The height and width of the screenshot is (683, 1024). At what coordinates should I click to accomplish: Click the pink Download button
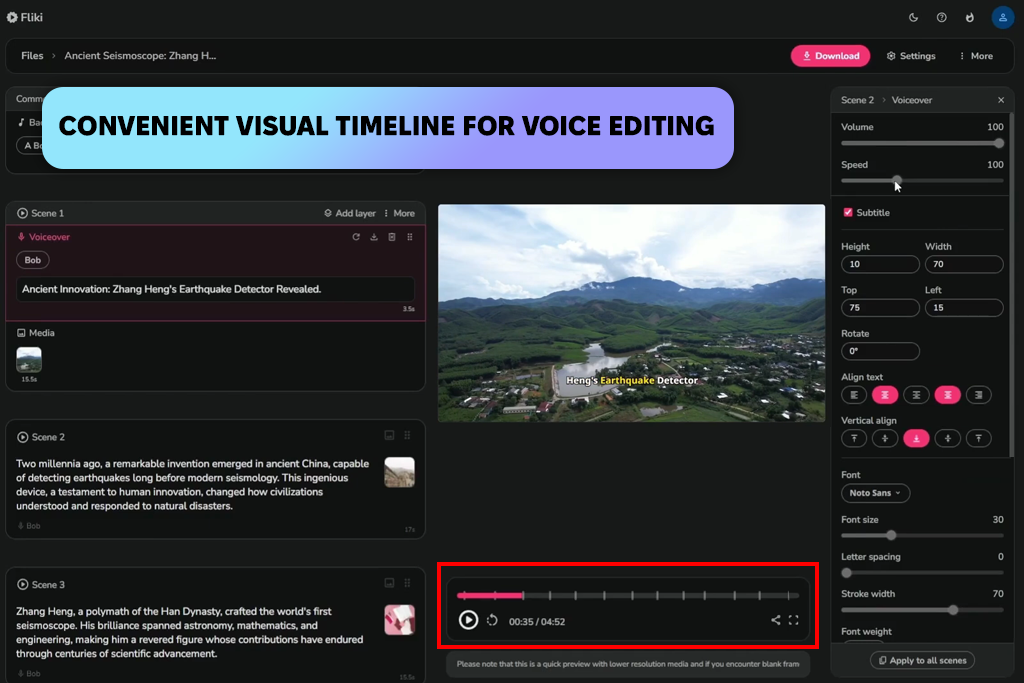point(830,56)
